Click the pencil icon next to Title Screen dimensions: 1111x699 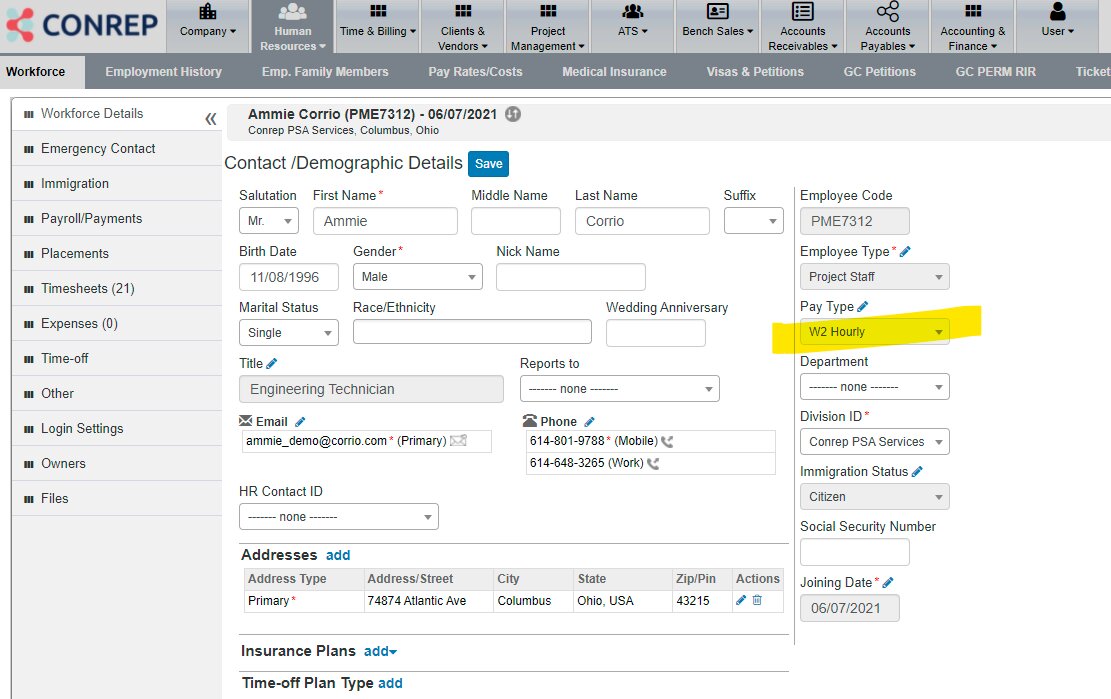coord(272,364)
